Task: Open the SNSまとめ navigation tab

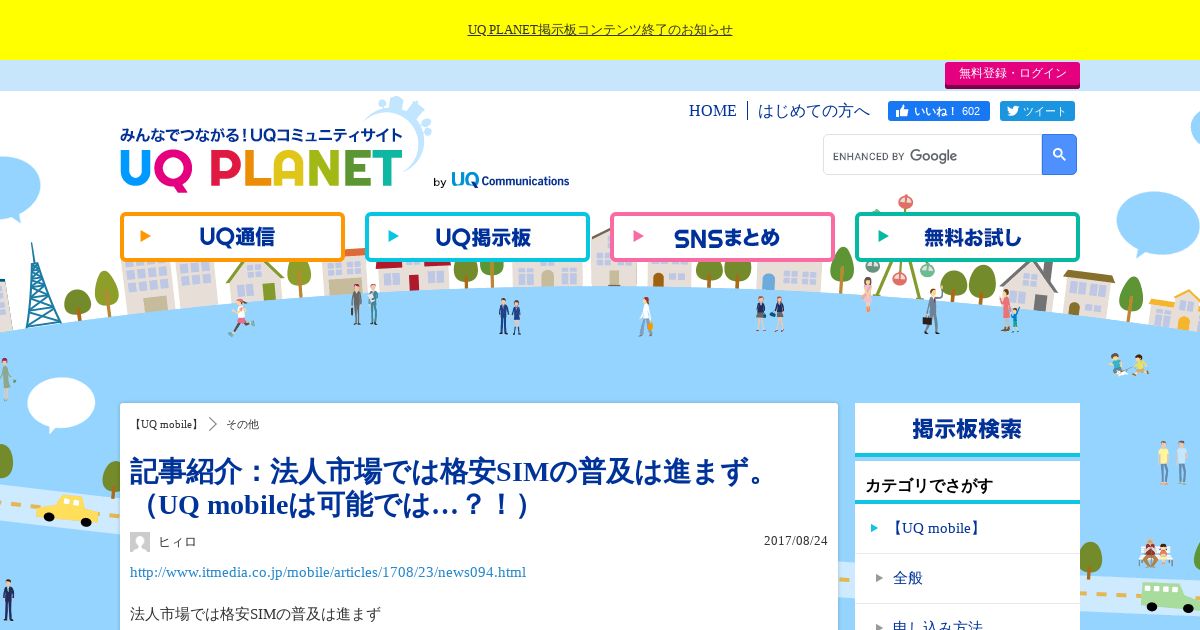Action: pyautogui.click(x=722, y=237)
